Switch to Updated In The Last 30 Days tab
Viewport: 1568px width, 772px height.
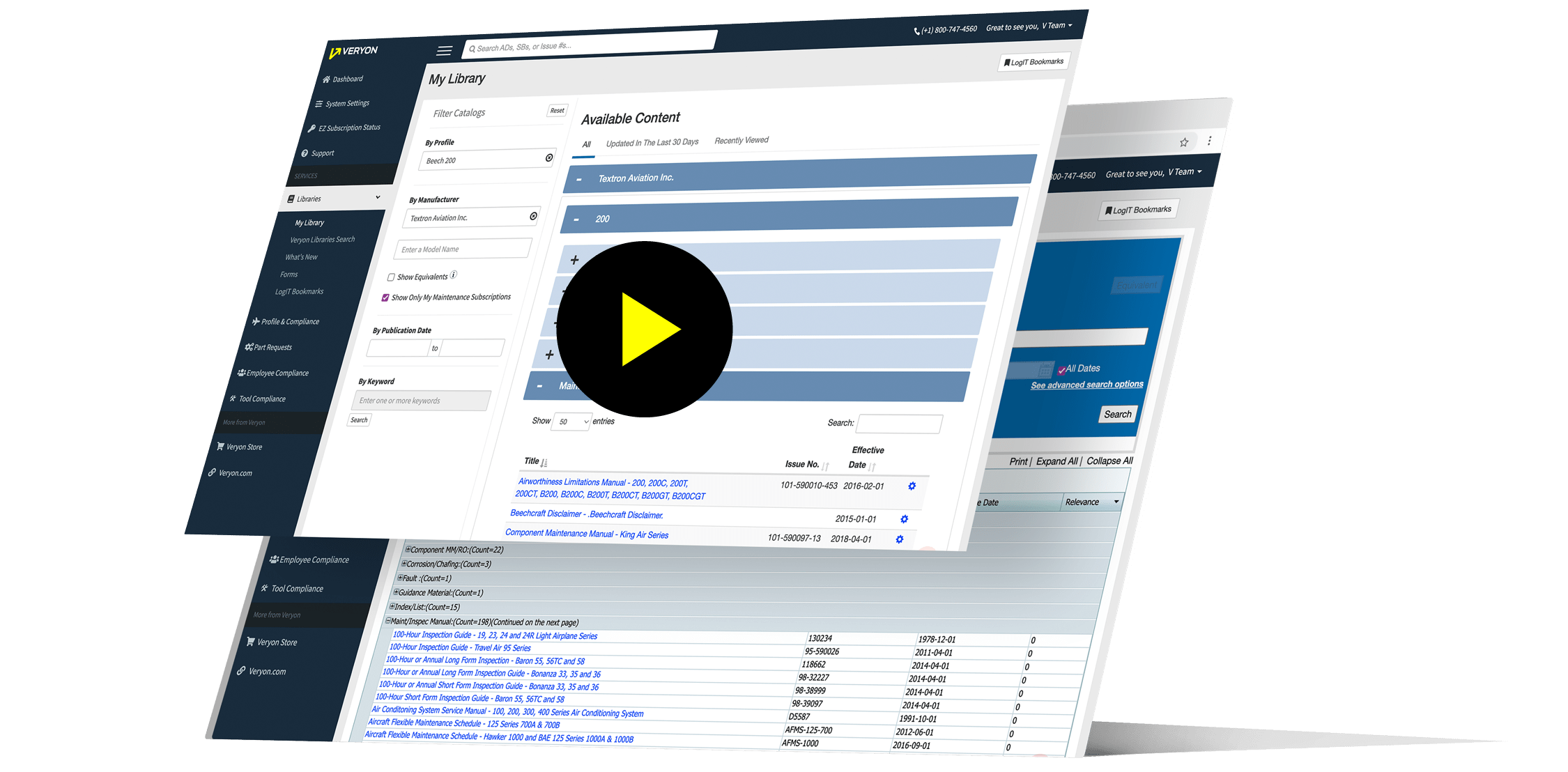(x=652, y=143)
